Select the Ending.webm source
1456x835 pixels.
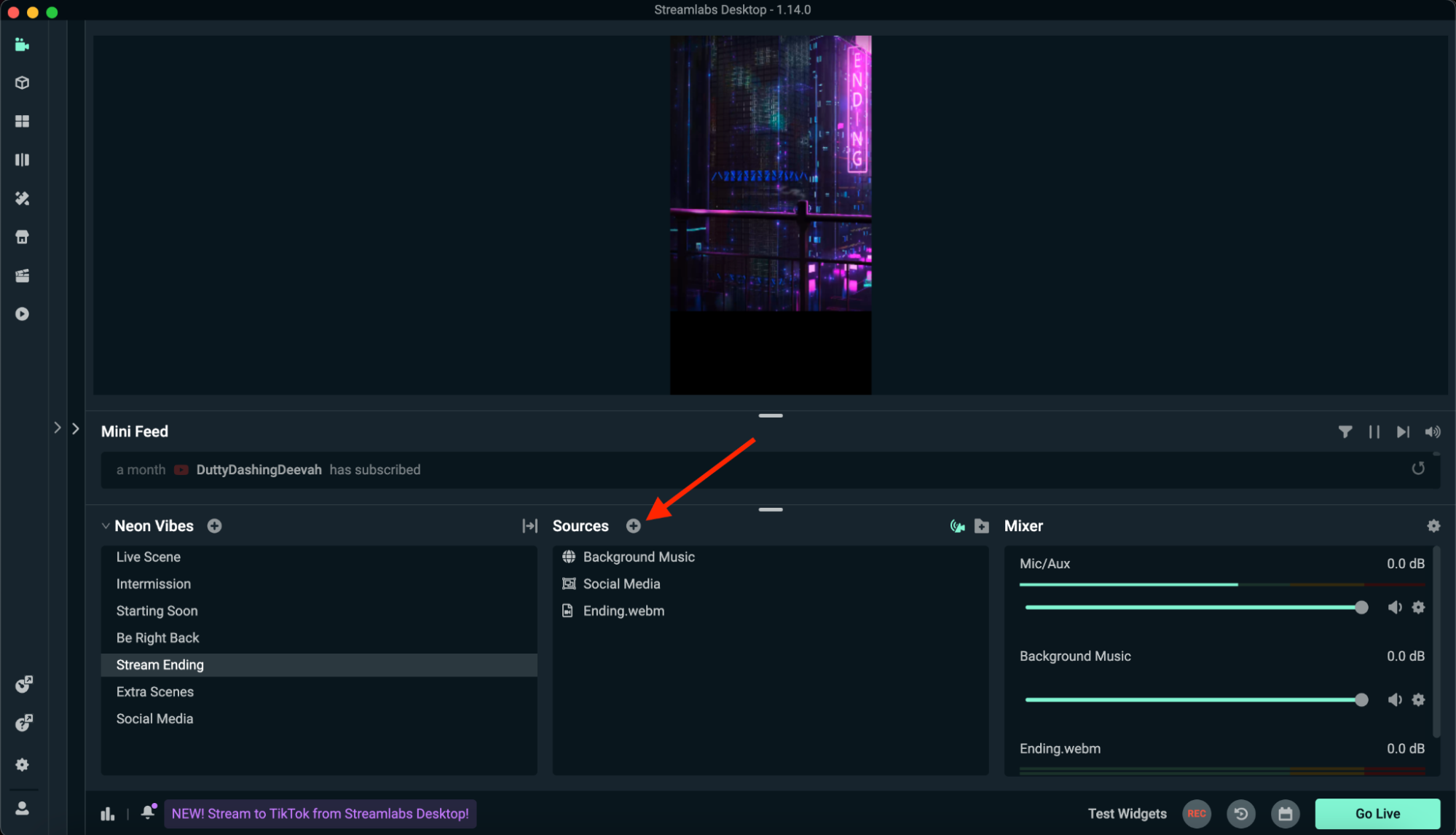click(623, 611)
